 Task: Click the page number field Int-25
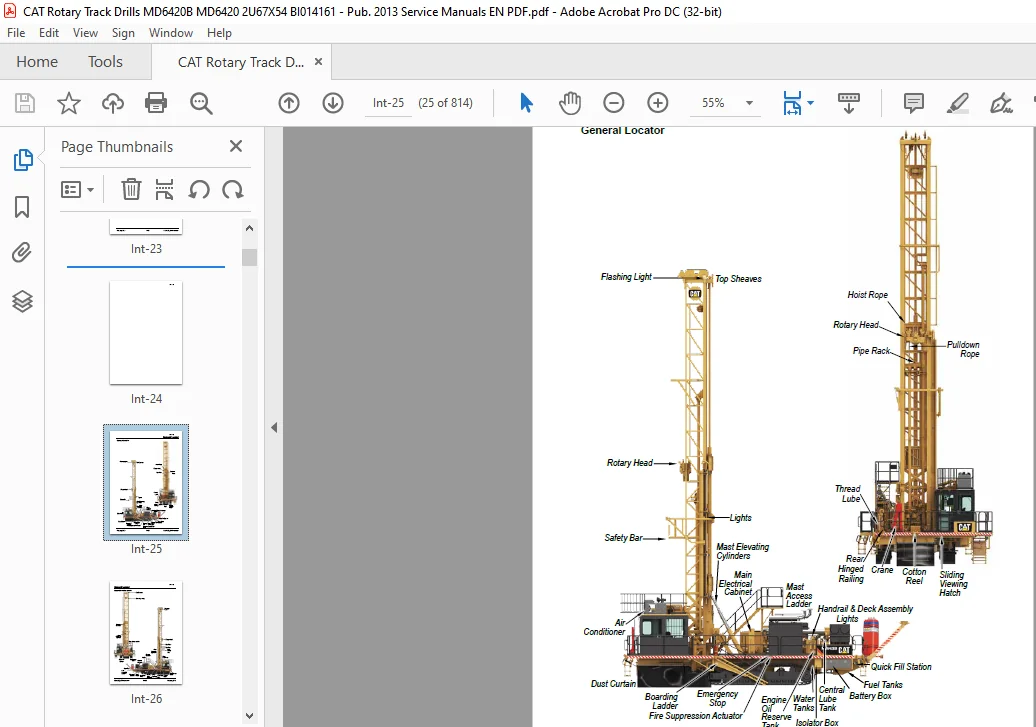click(x=388, y=103)
